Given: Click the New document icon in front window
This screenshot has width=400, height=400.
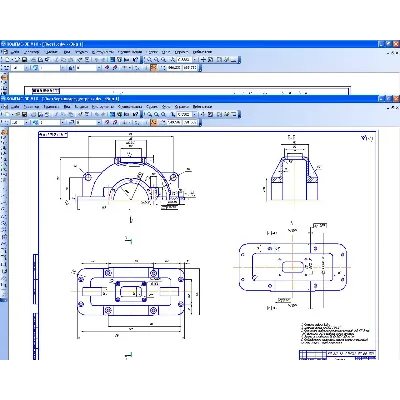Looking at the screenshot, I should (7, 114).
